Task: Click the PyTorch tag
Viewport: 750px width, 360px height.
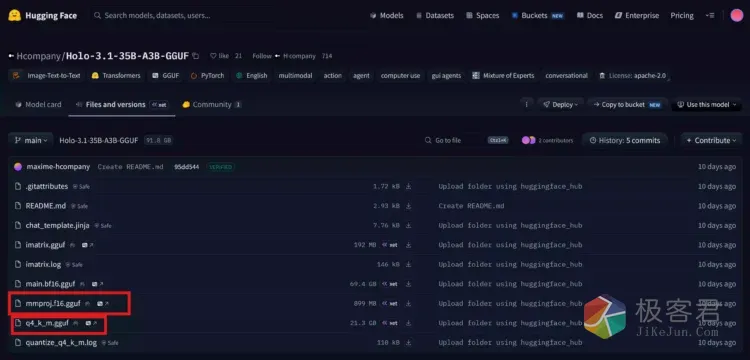Action: tap(207, 76)
